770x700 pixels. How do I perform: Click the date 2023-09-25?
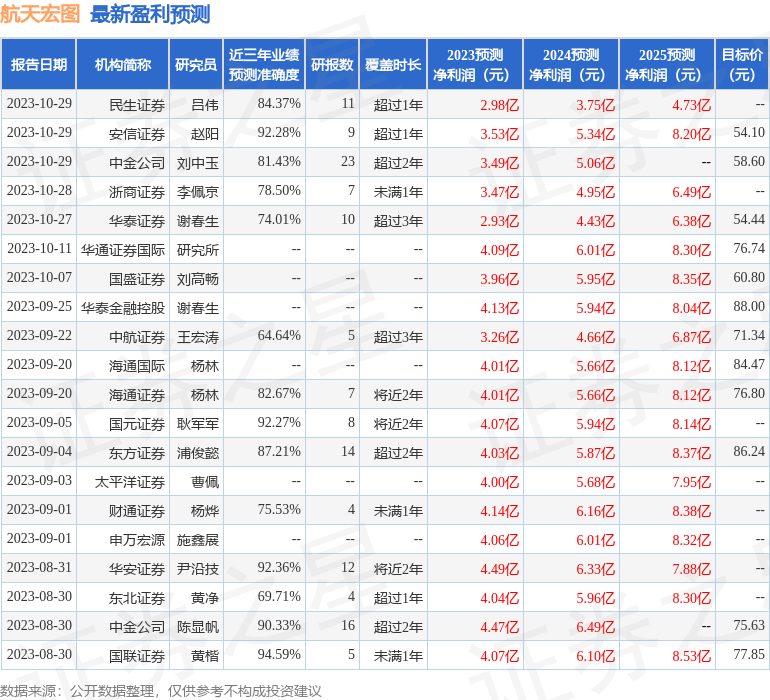coord(39,307)
